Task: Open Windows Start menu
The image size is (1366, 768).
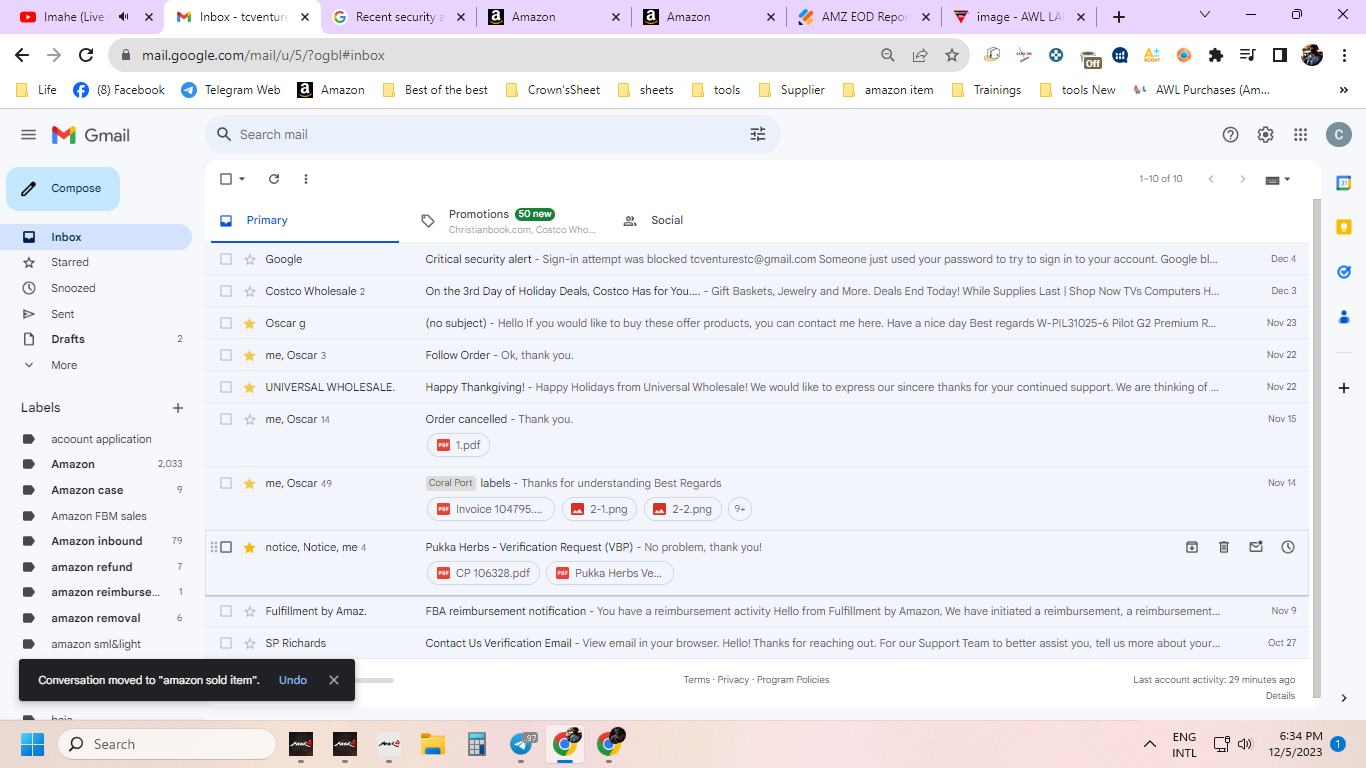Action: (33, 744)
